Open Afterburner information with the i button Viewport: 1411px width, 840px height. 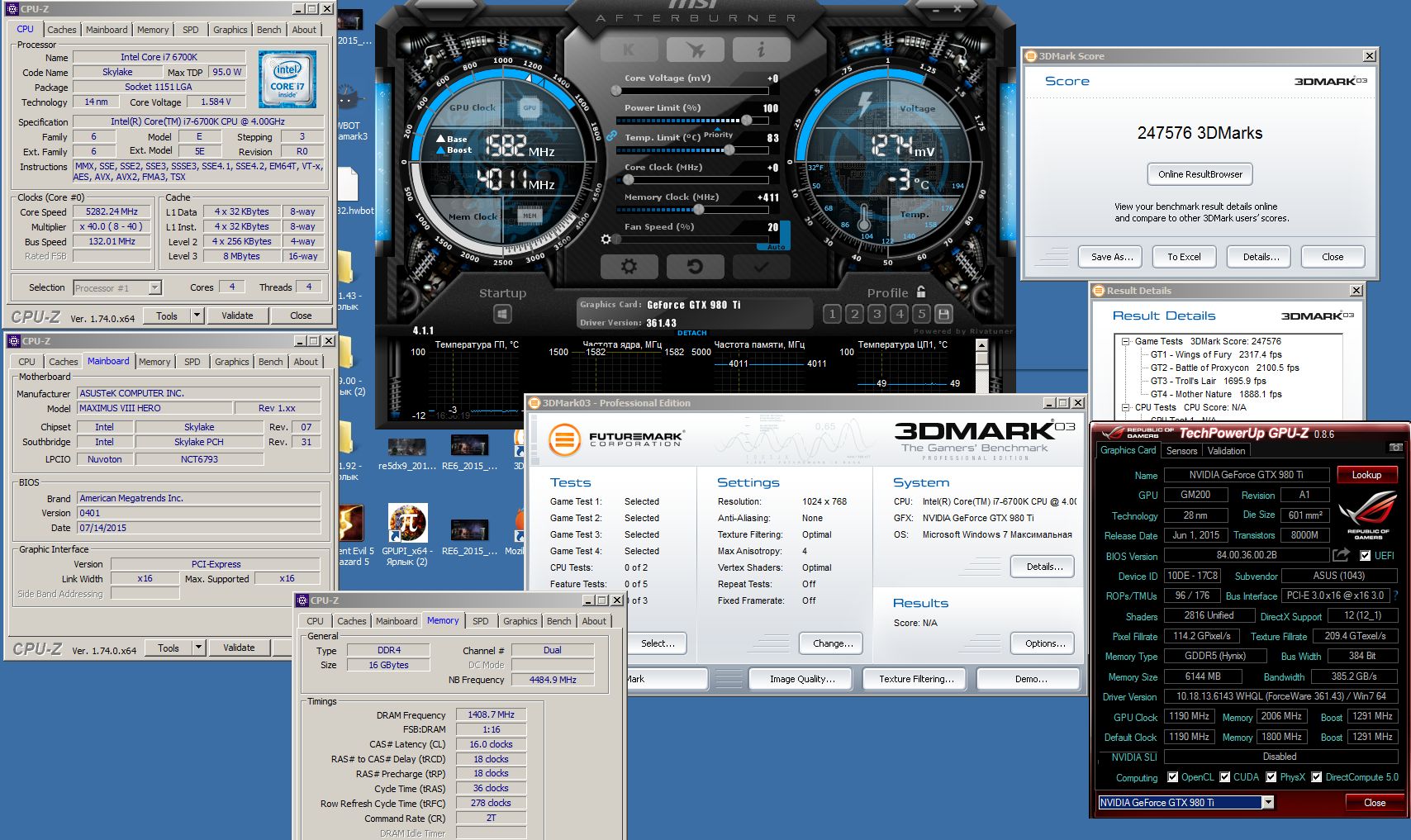click(x=761, y=50)
